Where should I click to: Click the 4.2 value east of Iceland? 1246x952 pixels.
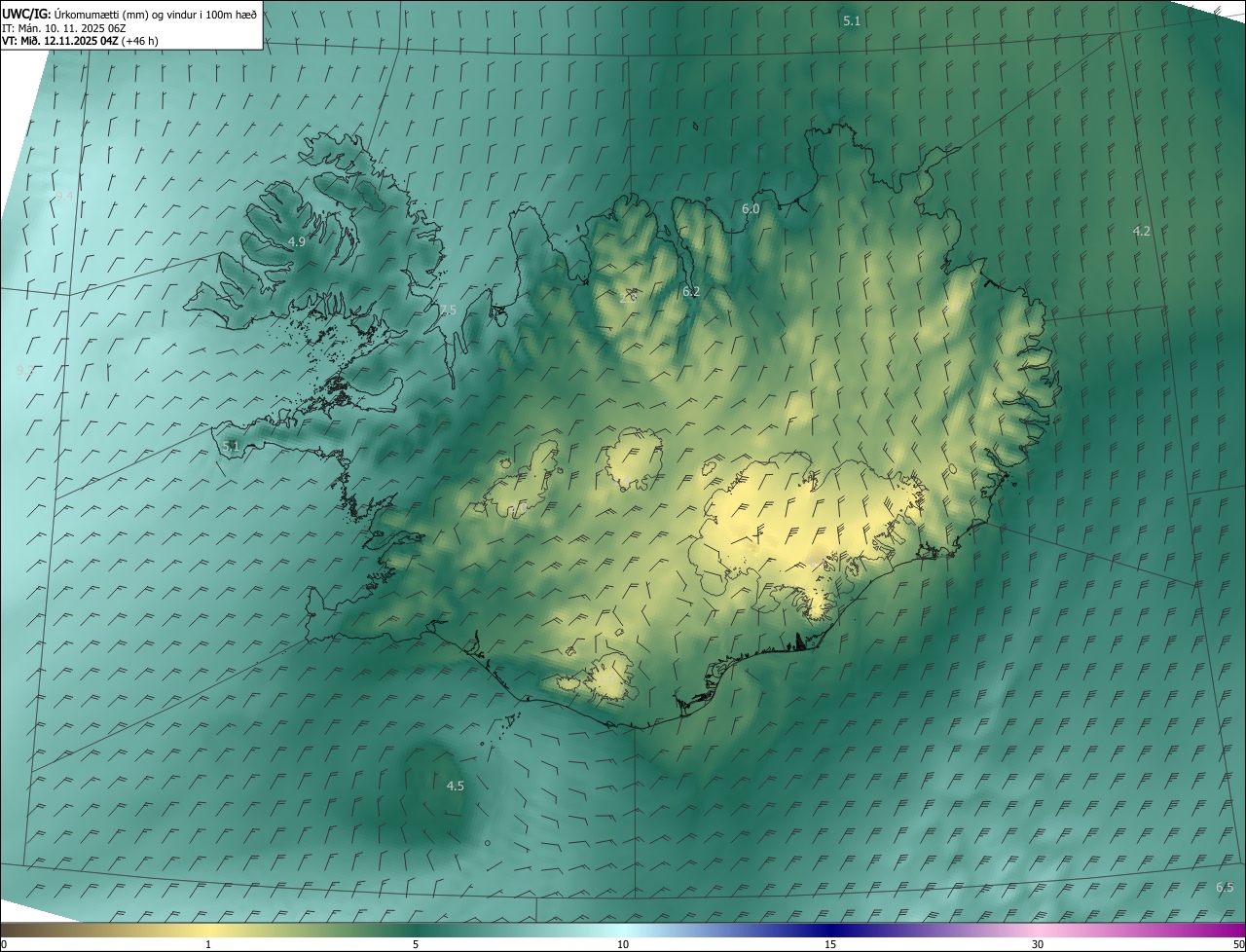[x=1142, y=231]
